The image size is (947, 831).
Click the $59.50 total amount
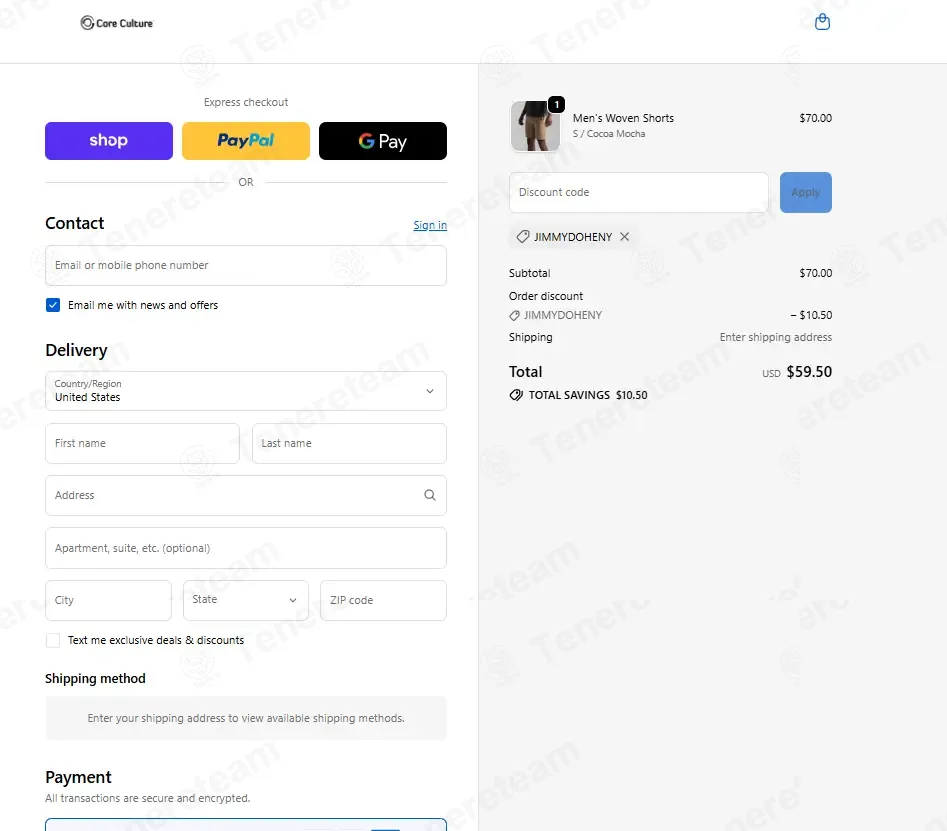pos(809,372)
